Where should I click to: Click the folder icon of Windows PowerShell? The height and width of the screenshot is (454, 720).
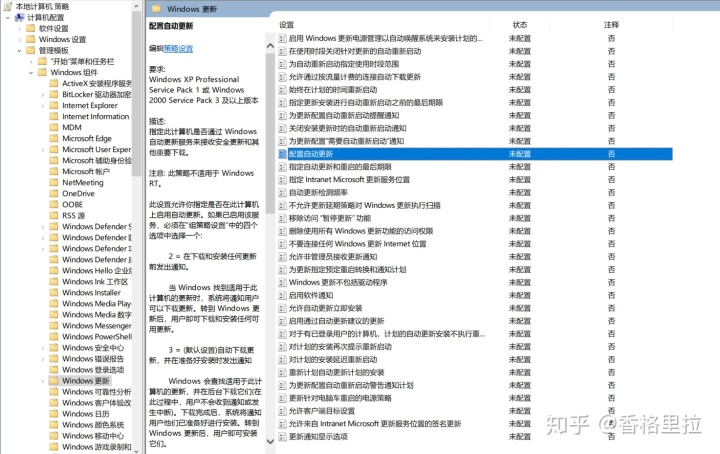pos(54,337)
